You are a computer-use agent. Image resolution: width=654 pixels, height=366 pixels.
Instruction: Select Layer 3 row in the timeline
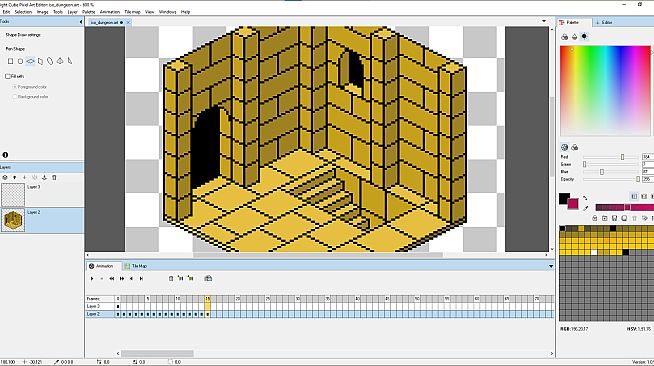point(320,306)
